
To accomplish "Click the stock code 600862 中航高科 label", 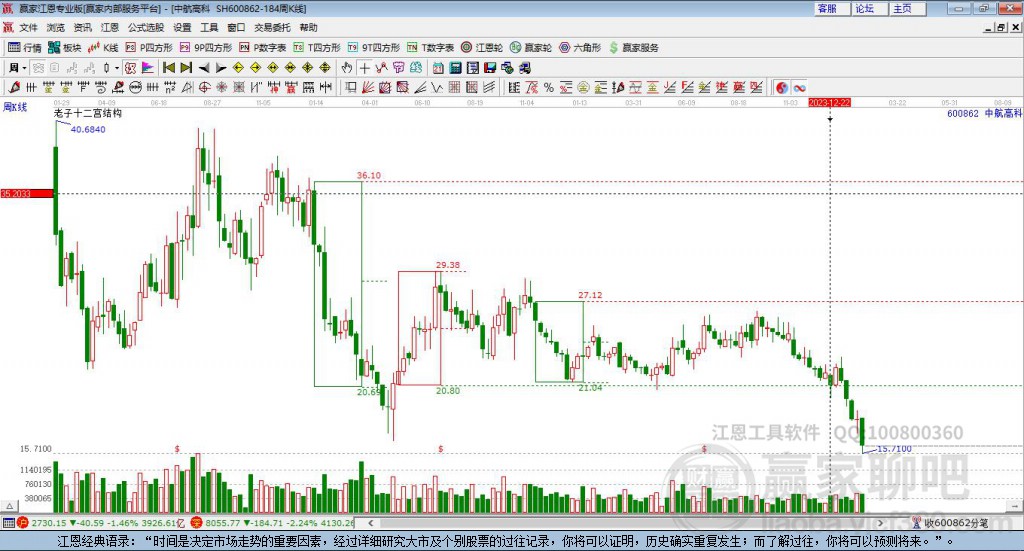I will 984,113.
